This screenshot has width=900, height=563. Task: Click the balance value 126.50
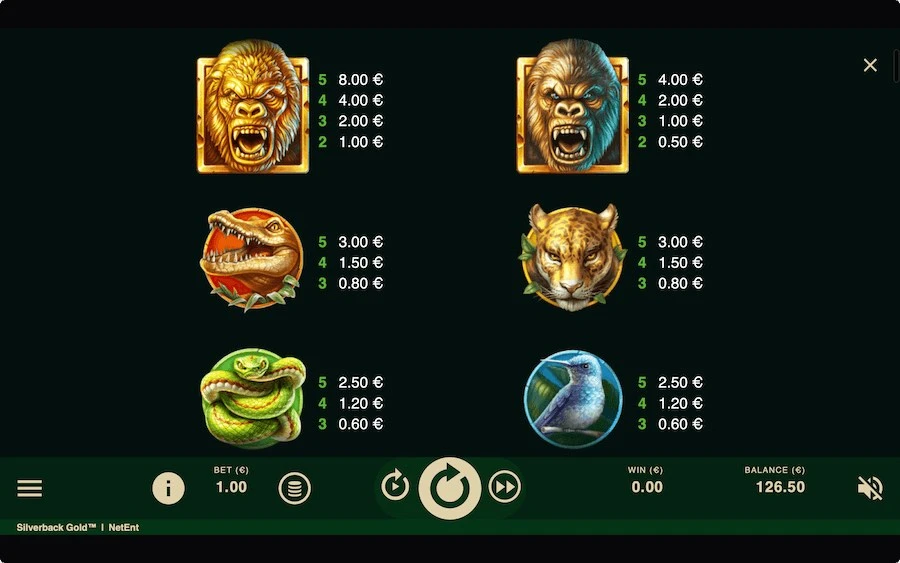pyautogui.click(x=780, y=487)
